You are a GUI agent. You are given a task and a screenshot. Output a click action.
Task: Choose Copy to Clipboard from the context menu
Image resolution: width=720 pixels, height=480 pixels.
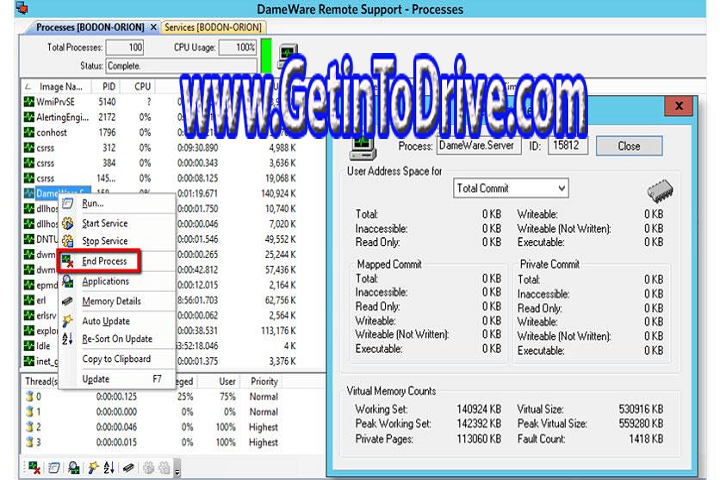[x=118, y=359]
